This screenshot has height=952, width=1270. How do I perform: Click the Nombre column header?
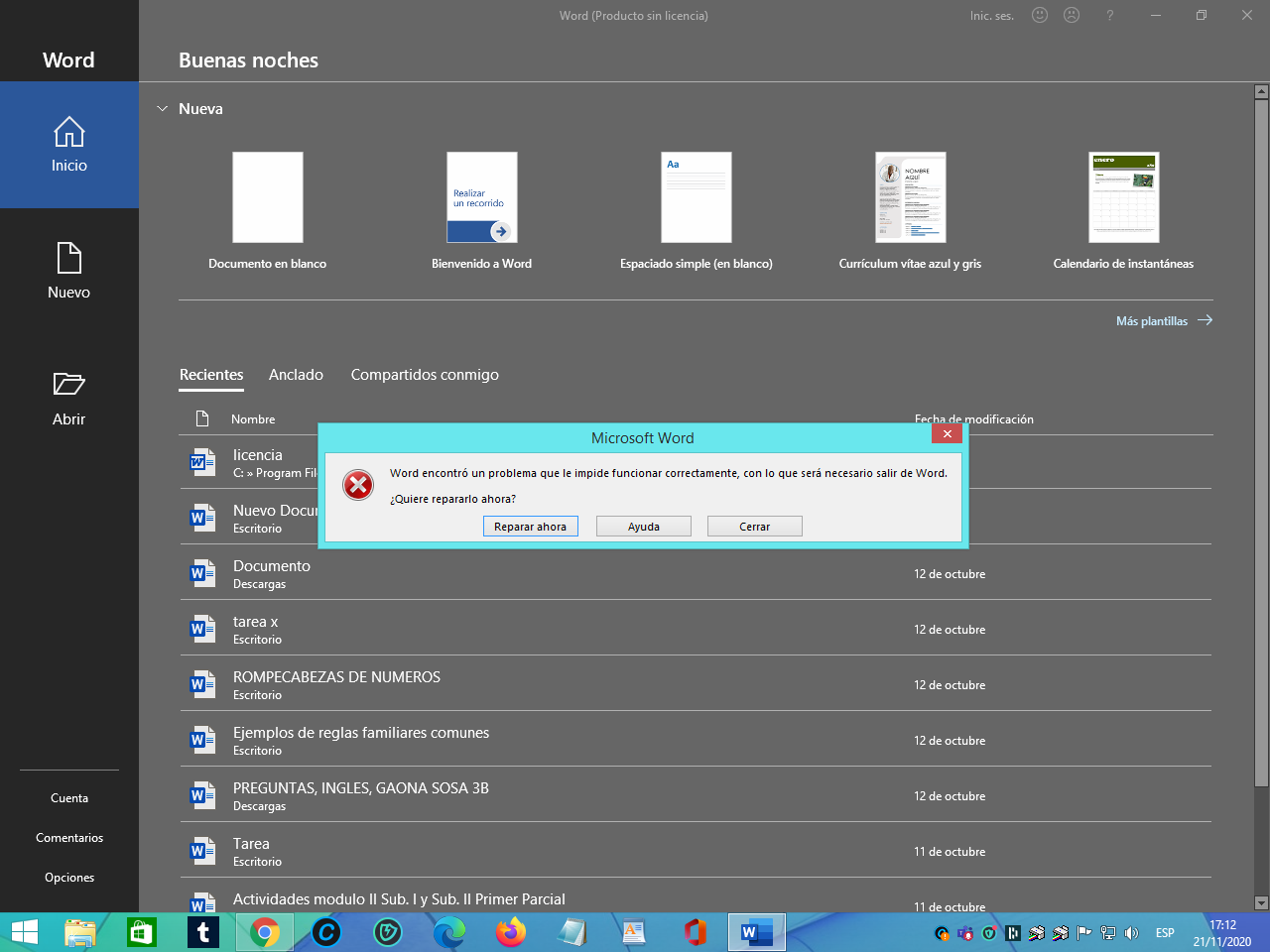click(x=253, y=419)
